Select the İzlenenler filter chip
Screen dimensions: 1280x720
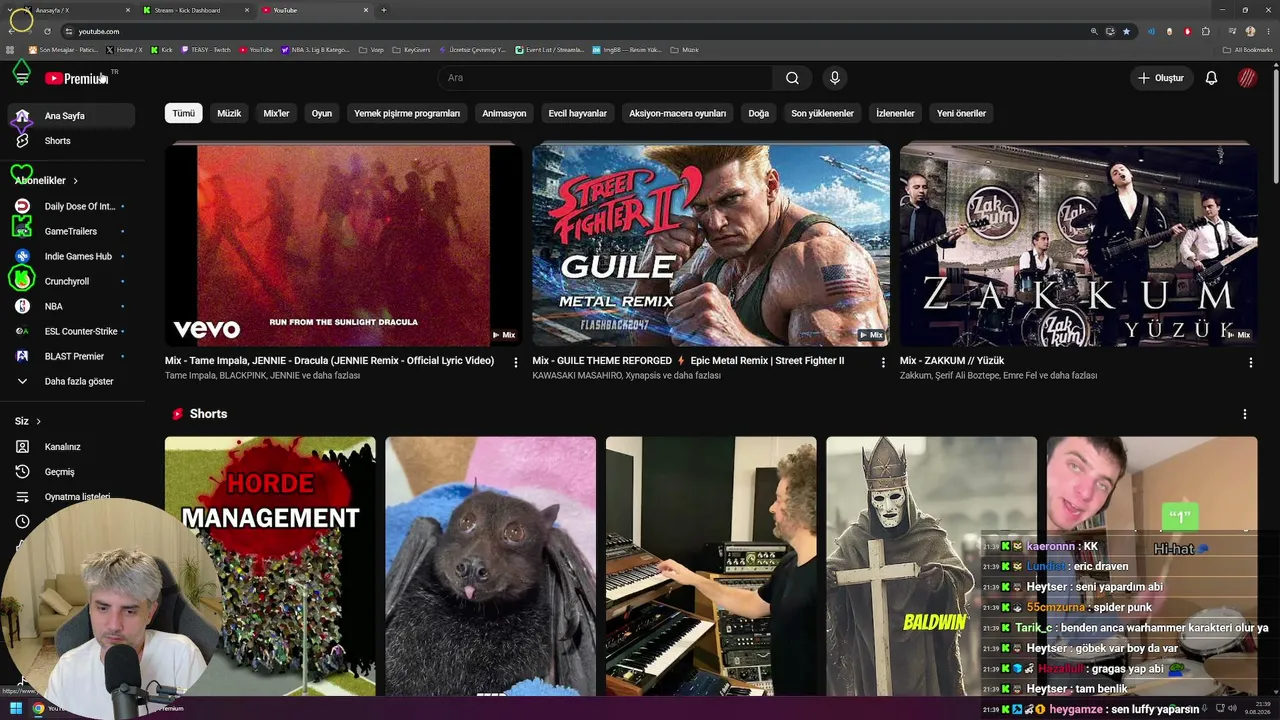895,114
